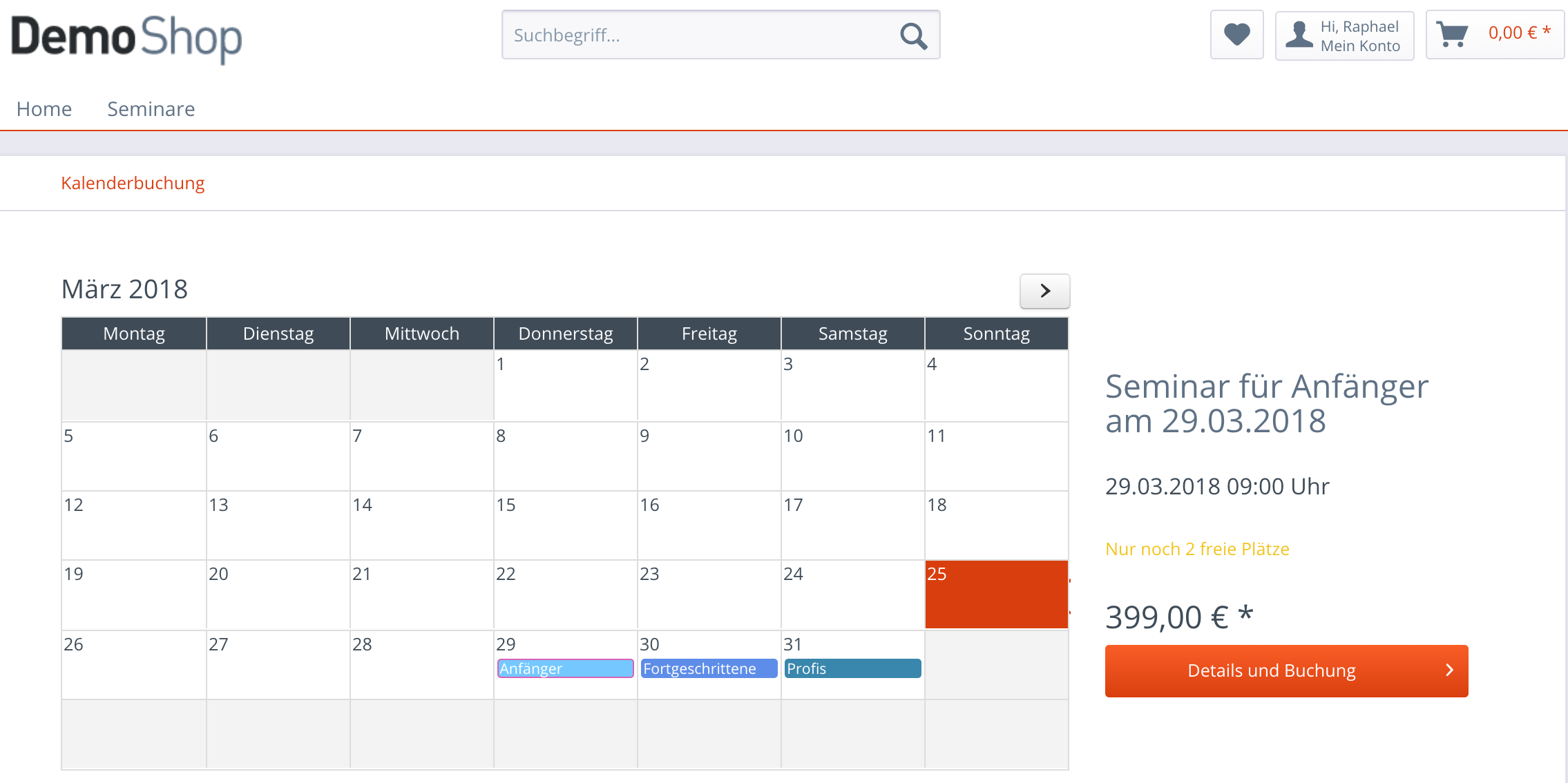Open the Mein Konto account button
1568x783 pixels.
pos(1344,36)
